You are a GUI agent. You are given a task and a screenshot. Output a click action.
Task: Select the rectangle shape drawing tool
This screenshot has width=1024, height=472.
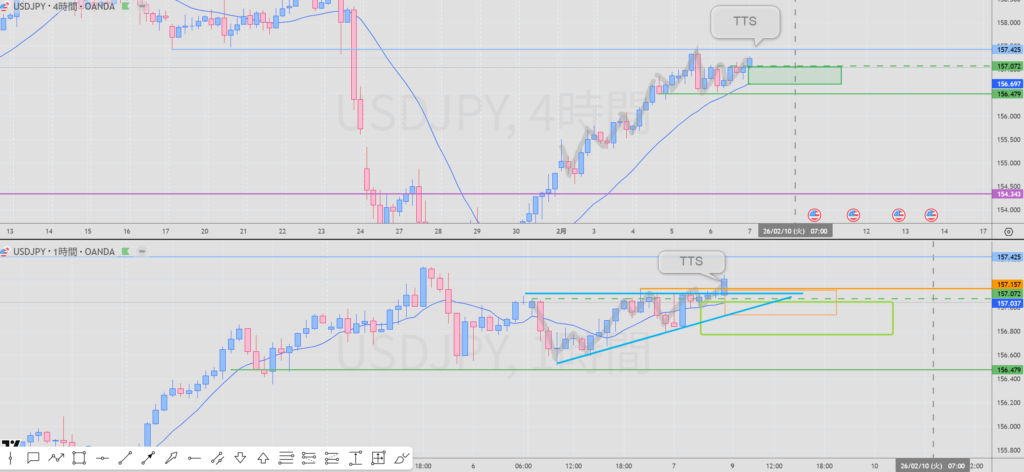pos(79,458)
